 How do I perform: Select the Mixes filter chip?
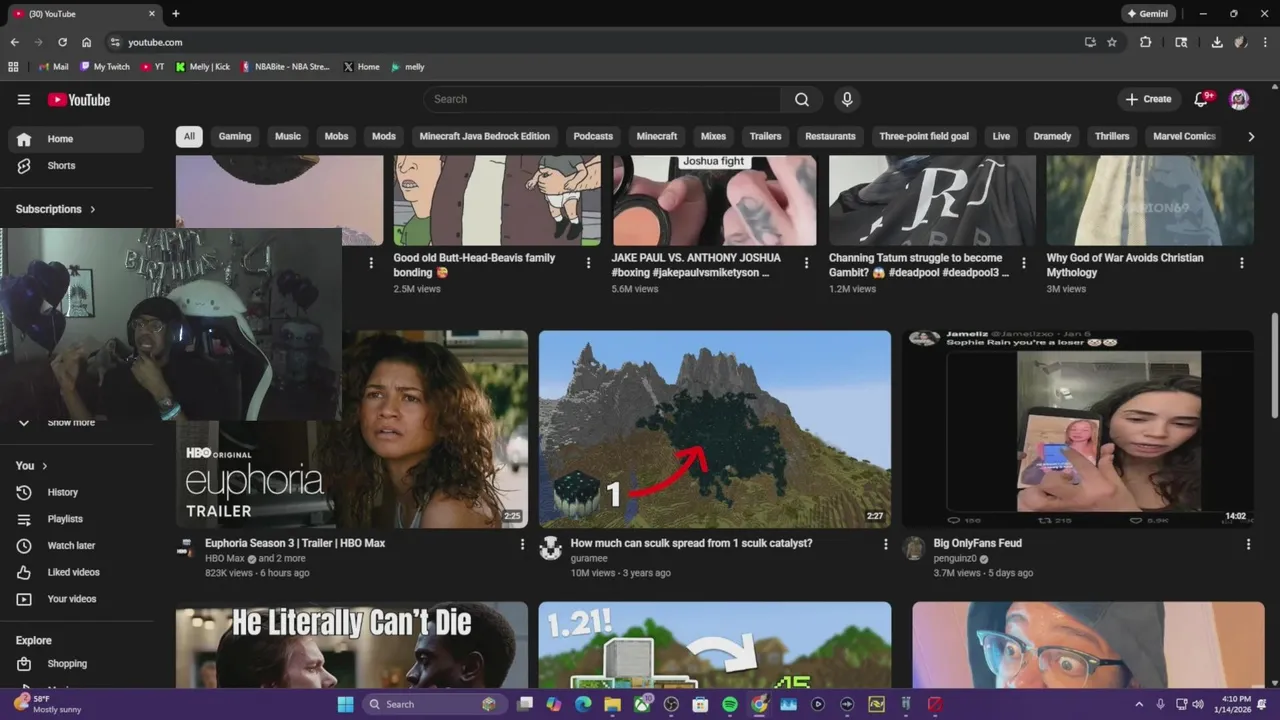click(713, 137)
